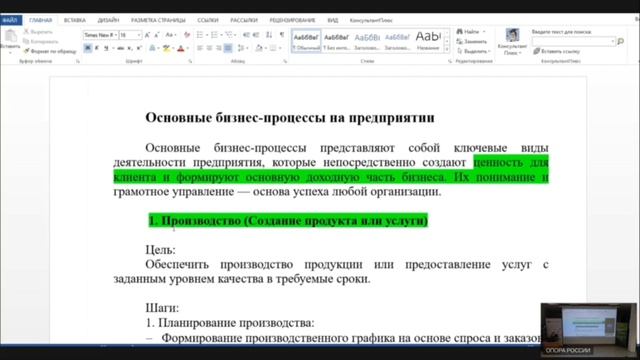
Task: Decrease paragraph indent
Action: tap(246, 35)
